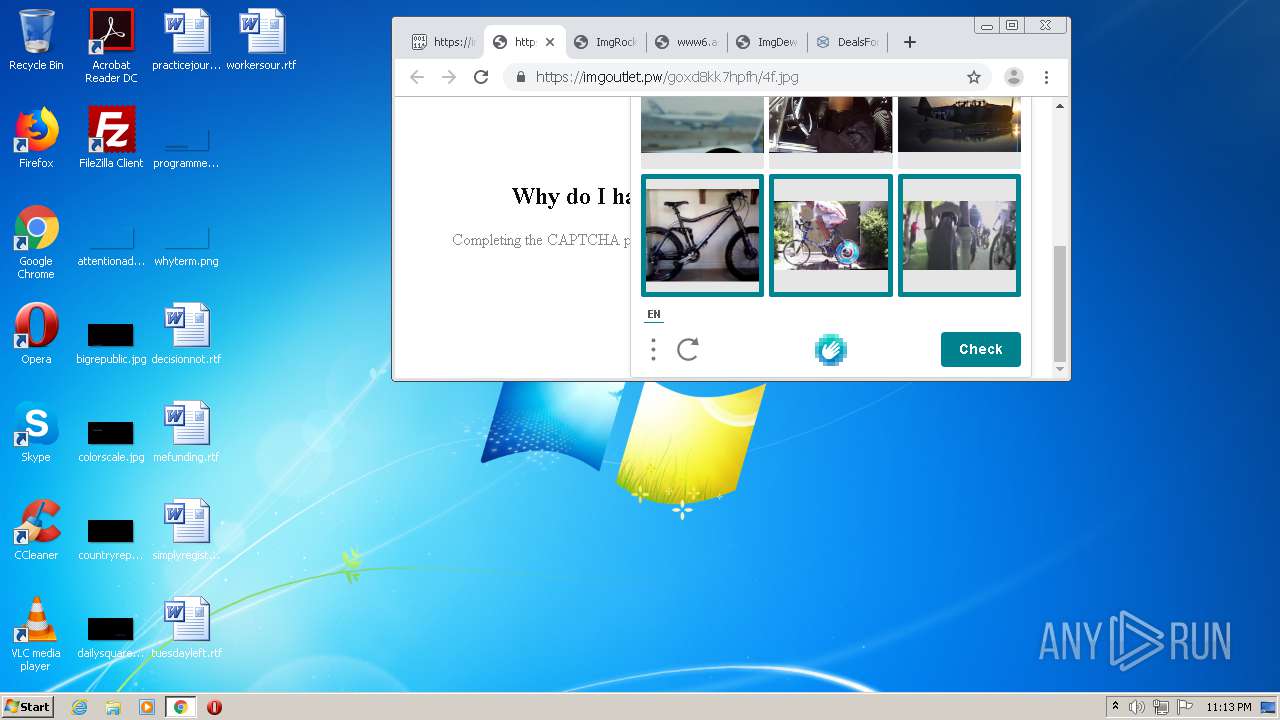Select the mefunding.rtf document icon

click(x=186, y=432)
